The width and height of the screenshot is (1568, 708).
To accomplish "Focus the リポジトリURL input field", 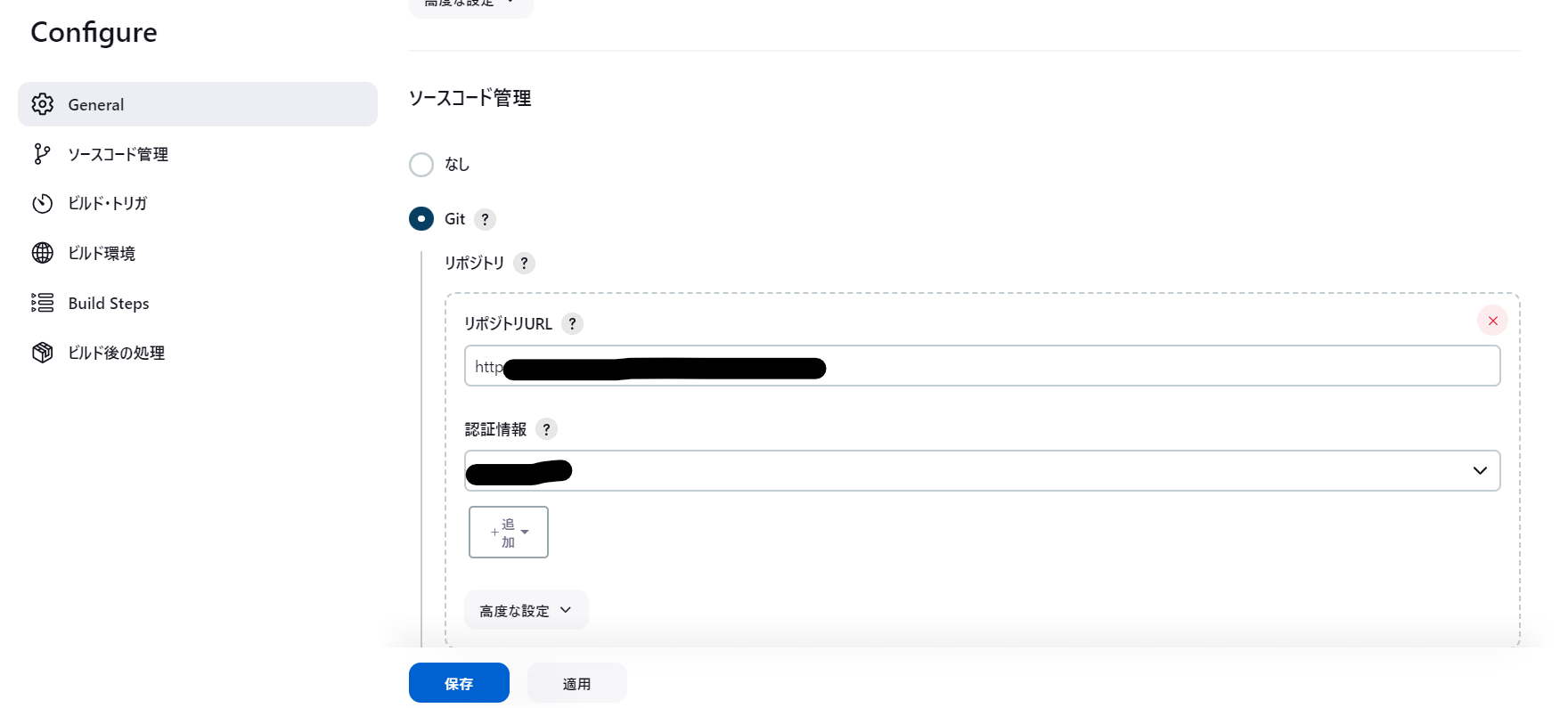I will (982, 366).
